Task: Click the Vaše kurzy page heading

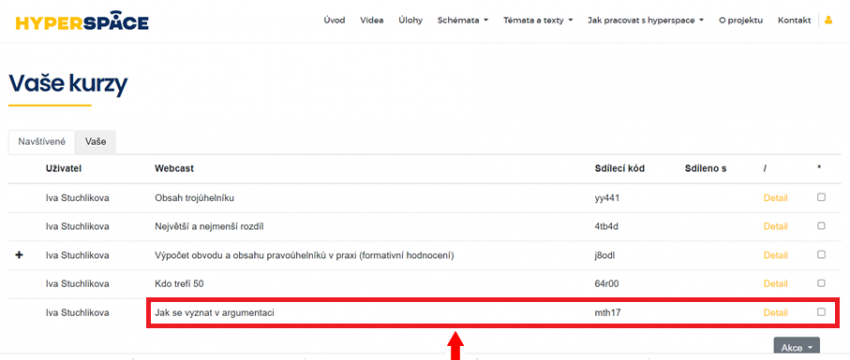Action: (x=68, y=84)
